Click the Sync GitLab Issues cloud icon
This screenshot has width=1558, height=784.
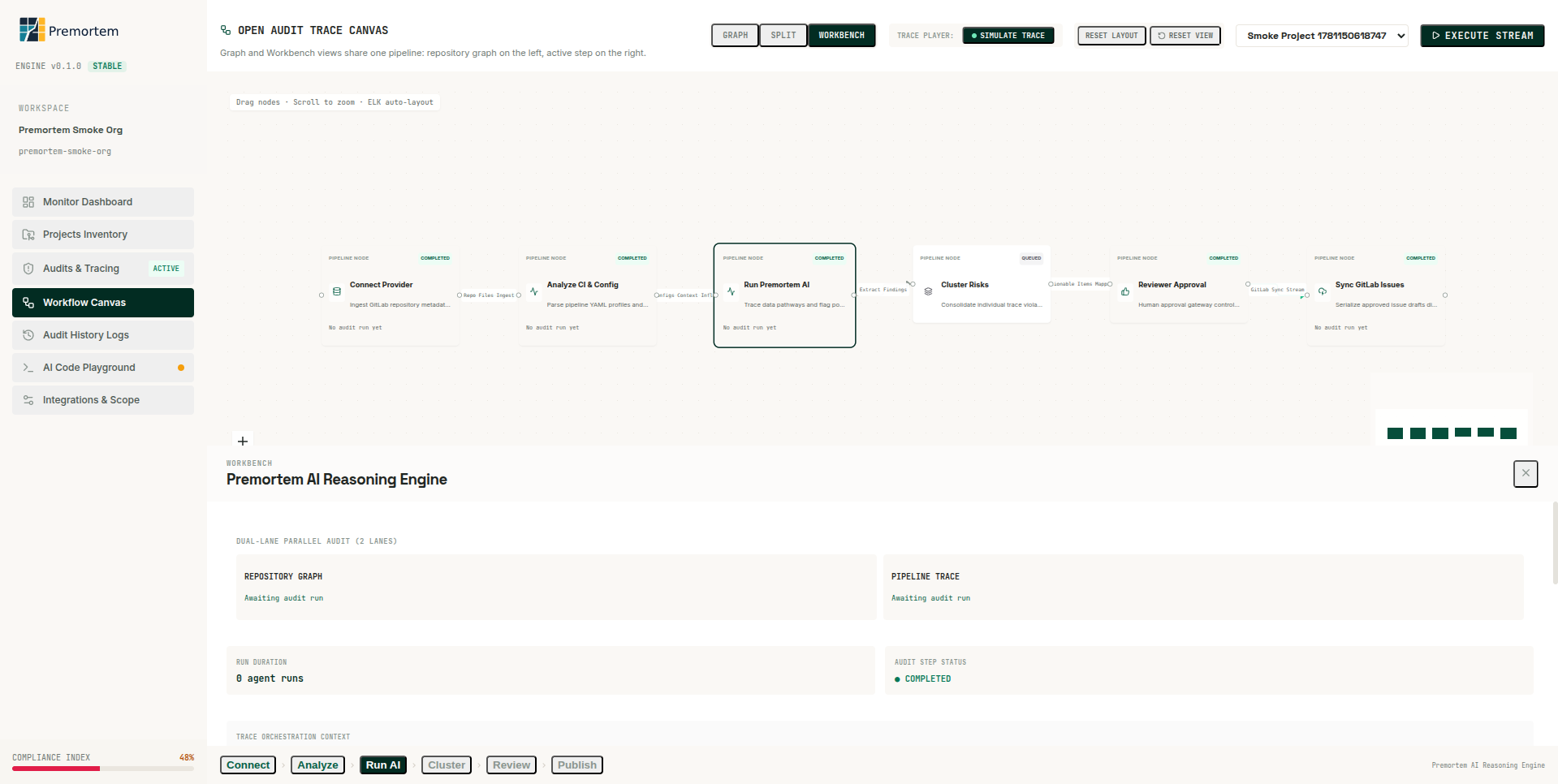tap(1323, 291)
